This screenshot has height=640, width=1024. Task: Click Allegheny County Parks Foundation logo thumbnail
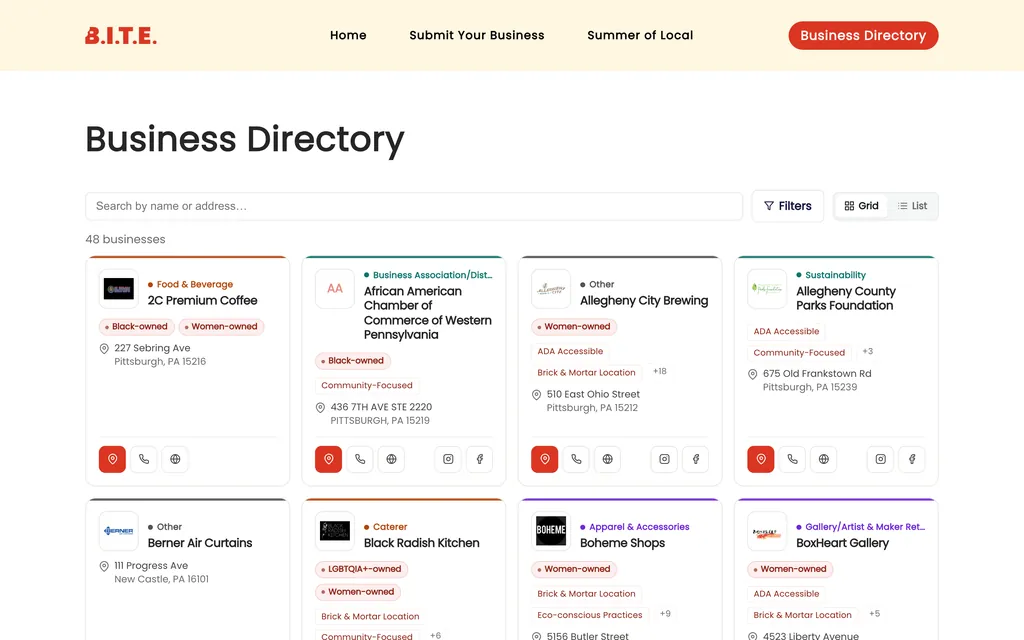click(x=767, y=289)
